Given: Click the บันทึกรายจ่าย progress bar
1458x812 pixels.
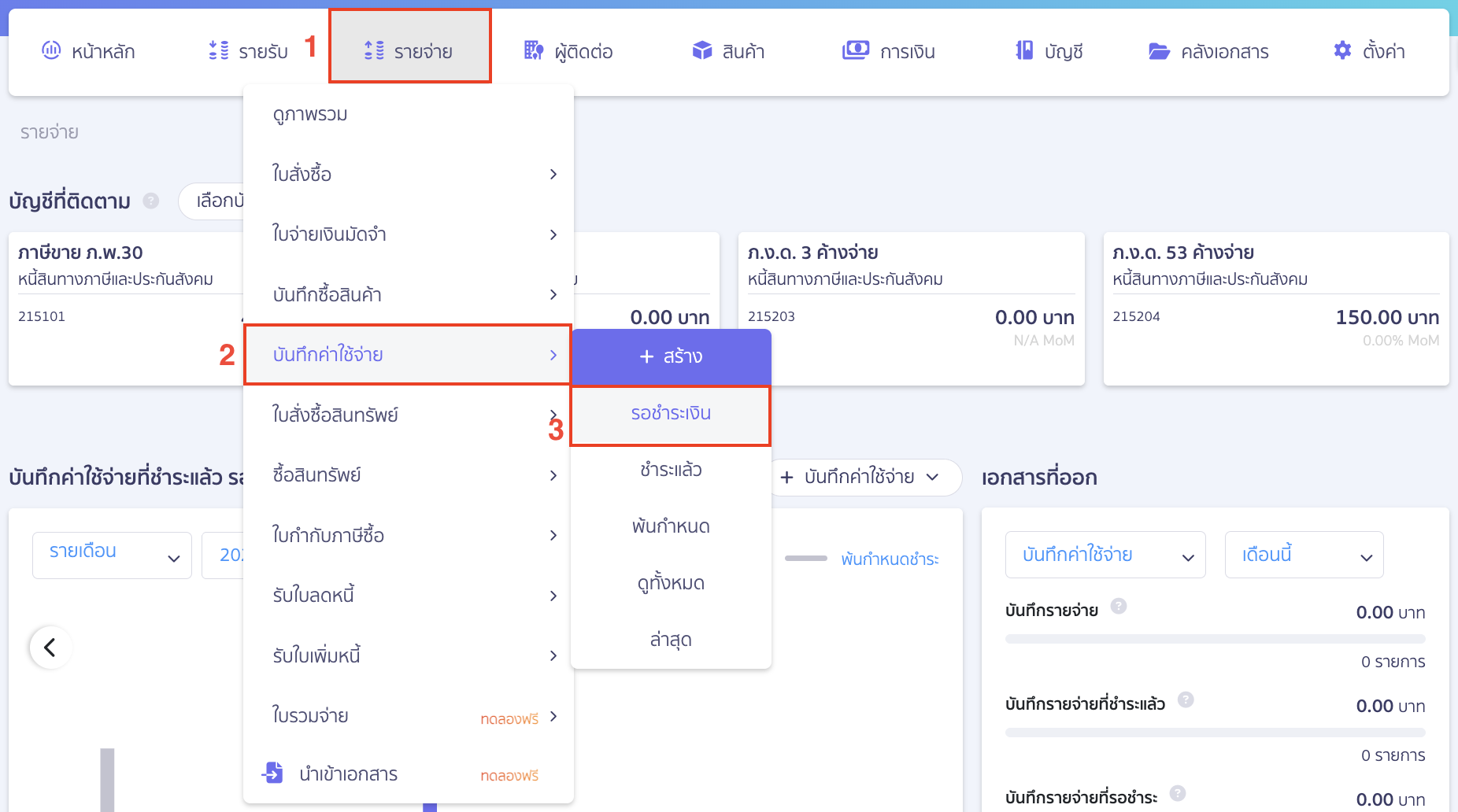Looking at the screenshot, I should coord(1215,639).
